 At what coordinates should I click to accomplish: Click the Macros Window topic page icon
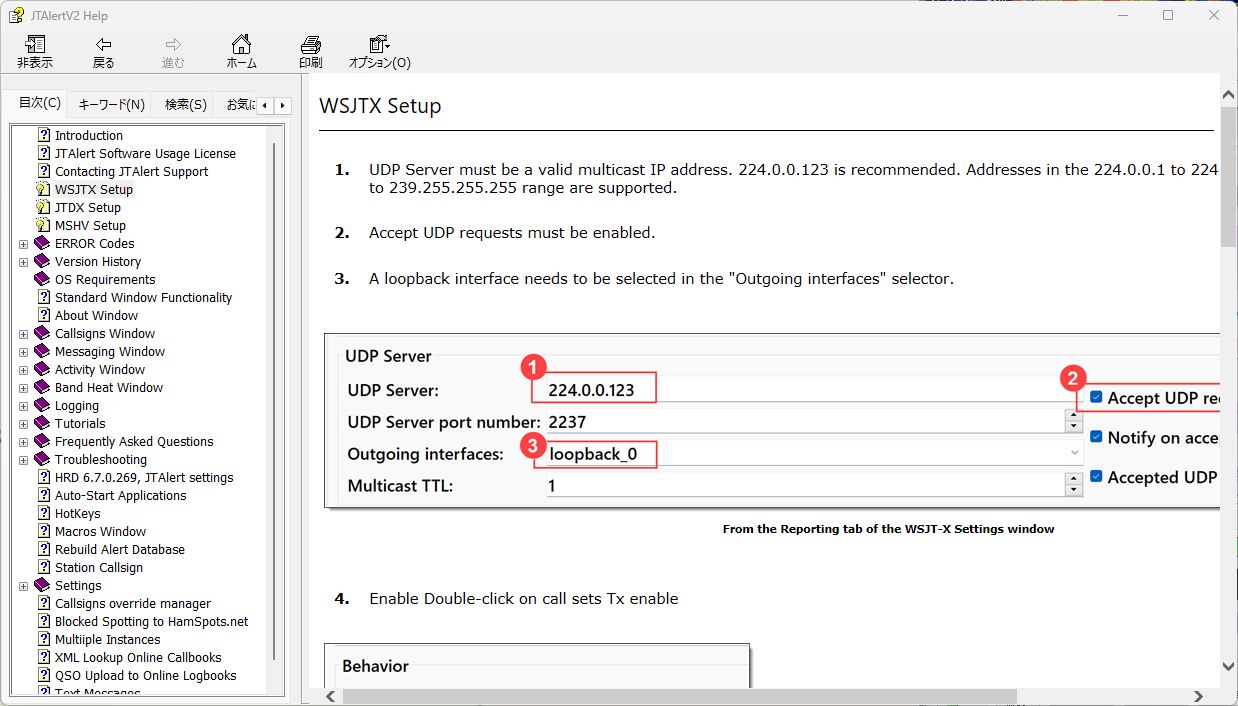[44, 531]
